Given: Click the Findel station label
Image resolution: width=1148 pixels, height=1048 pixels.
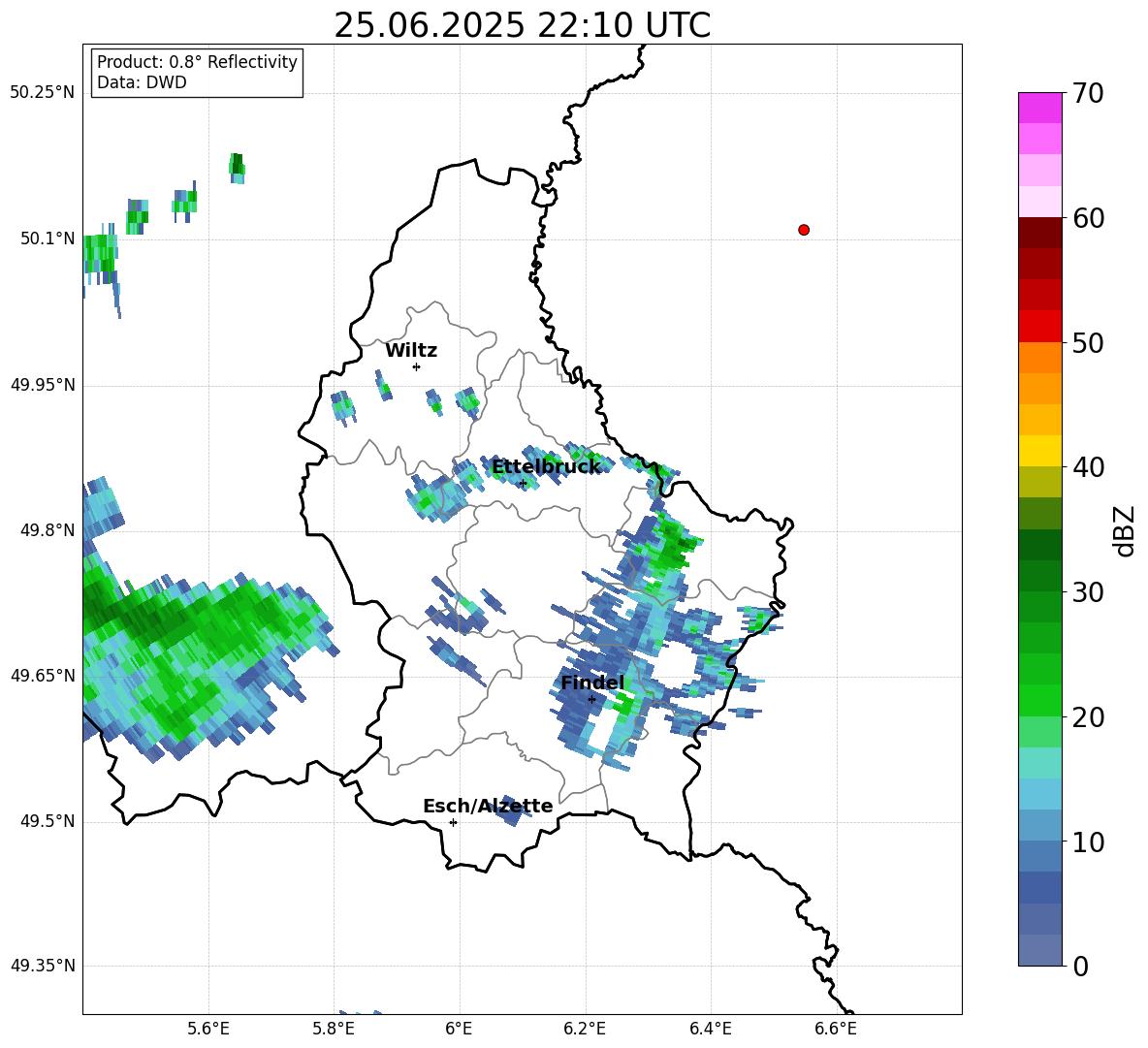Looking at the screenshot, I should point(592,683).
